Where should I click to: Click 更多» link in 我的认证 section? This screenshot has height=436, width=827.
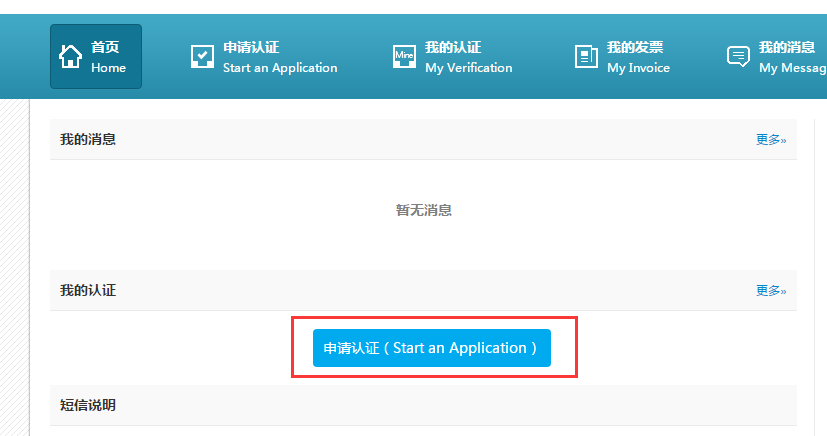(x=770, y=291)
